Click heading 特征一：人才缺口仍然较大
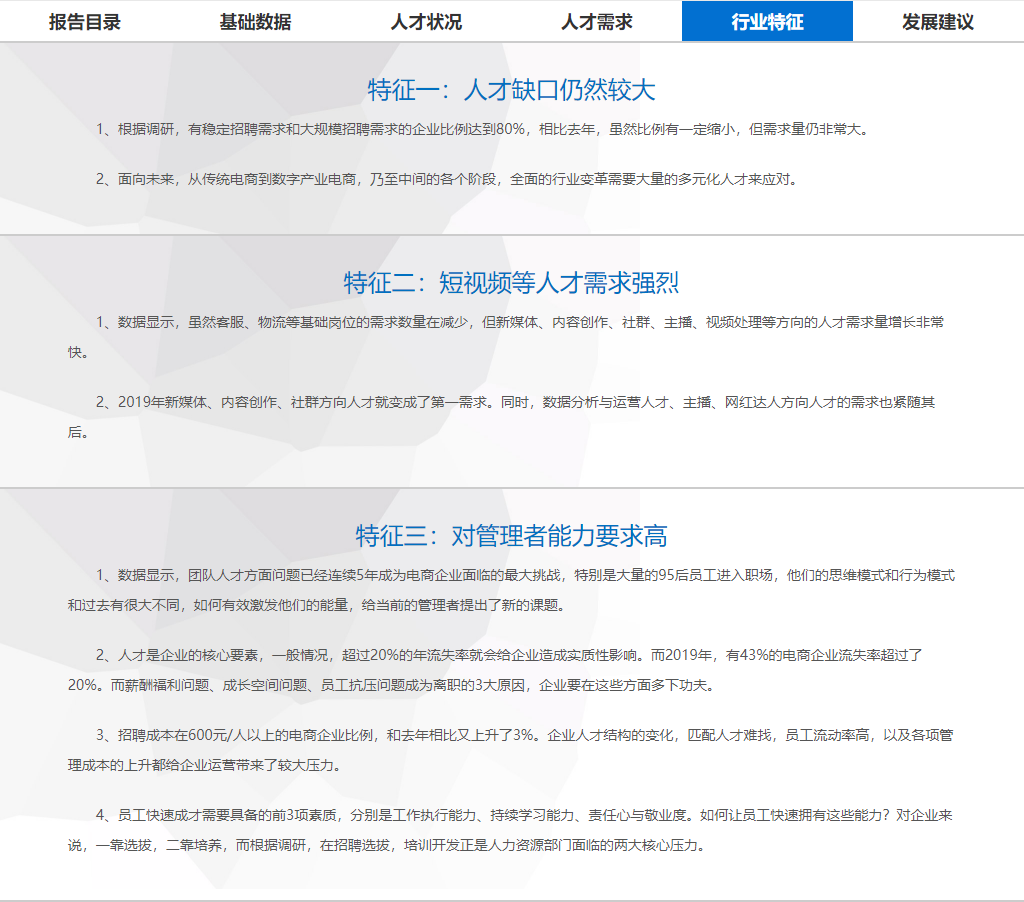 (511, 89)
